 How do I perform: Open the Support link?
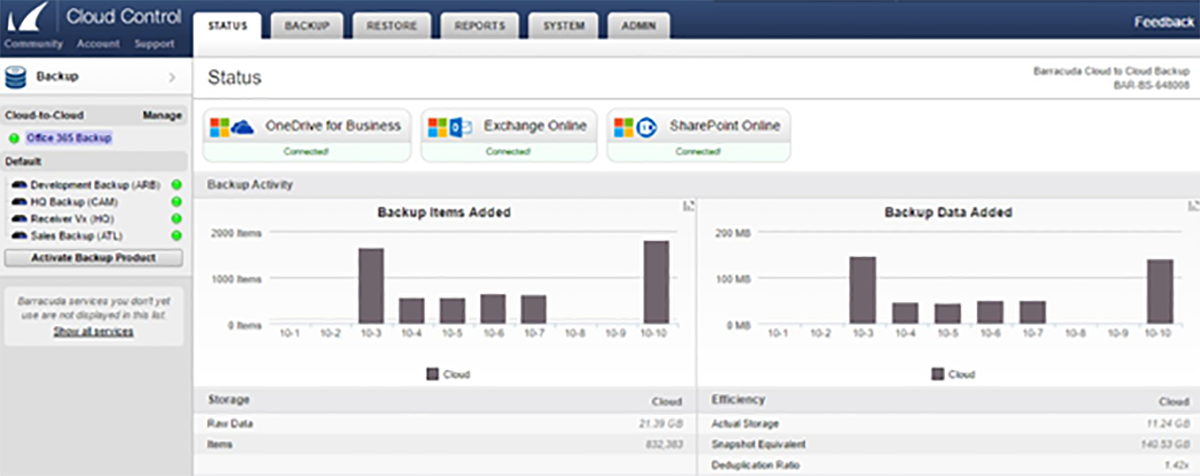155,44
